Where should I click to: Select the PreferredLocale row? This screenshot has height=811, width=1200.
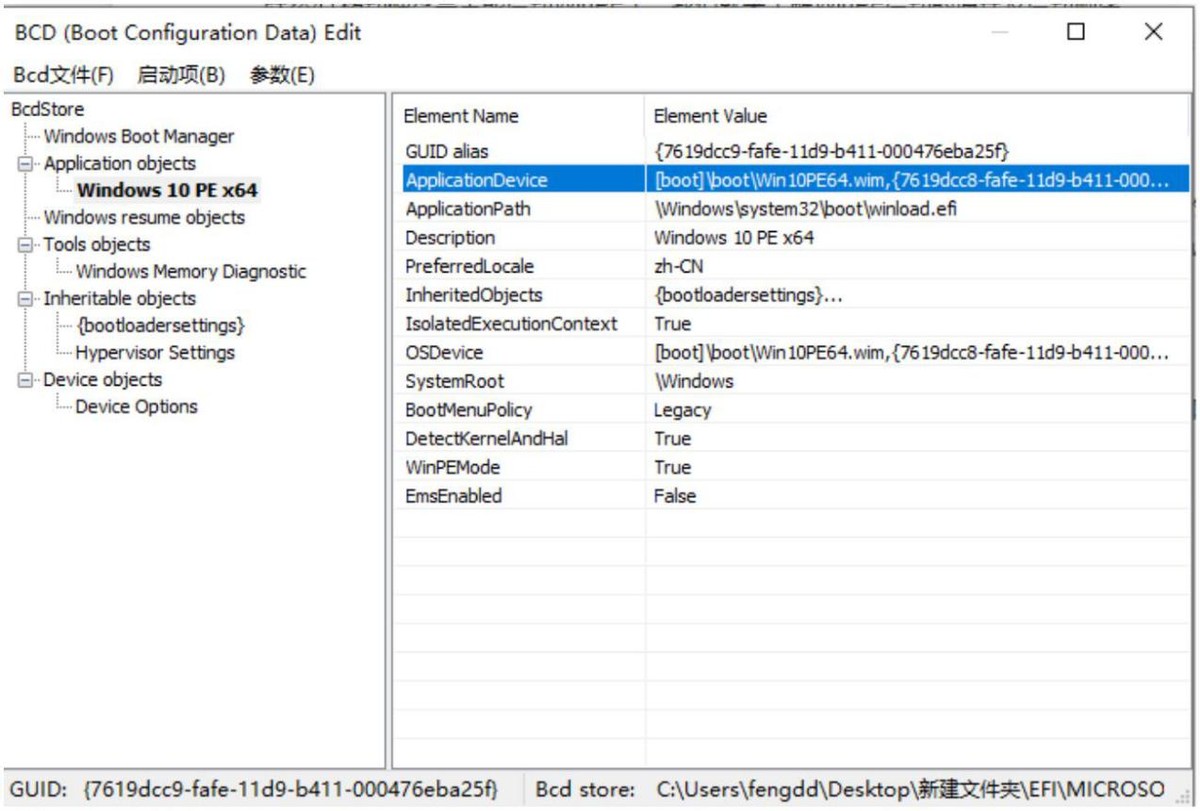pos(791,266)
